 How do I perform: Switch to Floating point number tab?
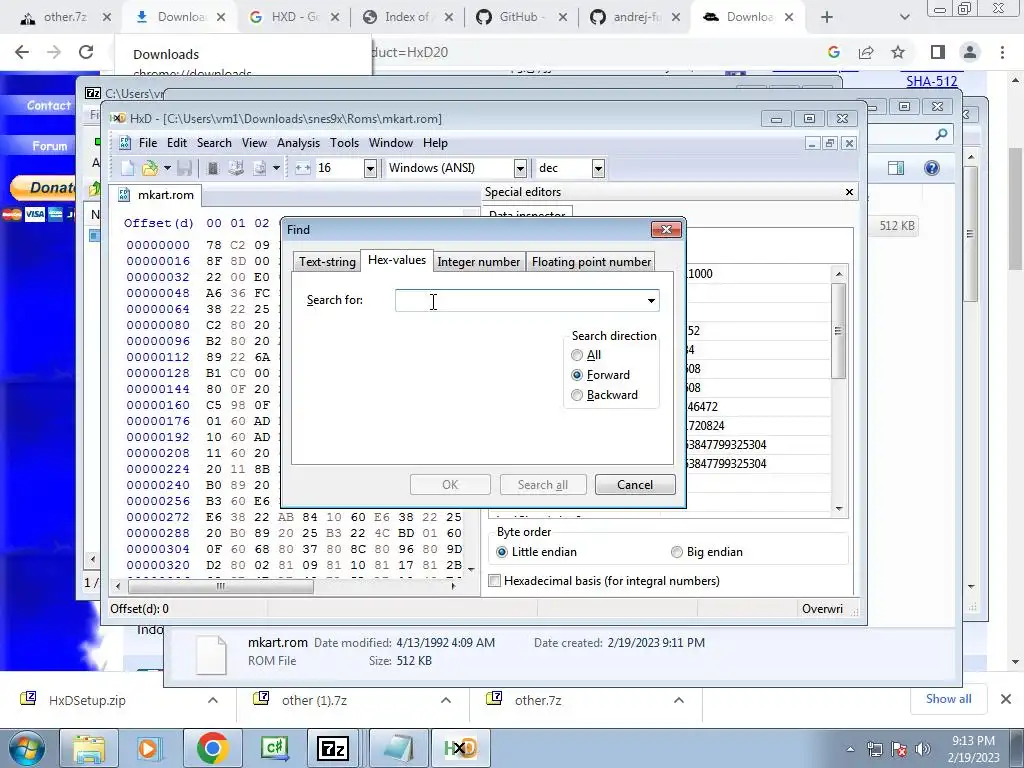[591, 262]
